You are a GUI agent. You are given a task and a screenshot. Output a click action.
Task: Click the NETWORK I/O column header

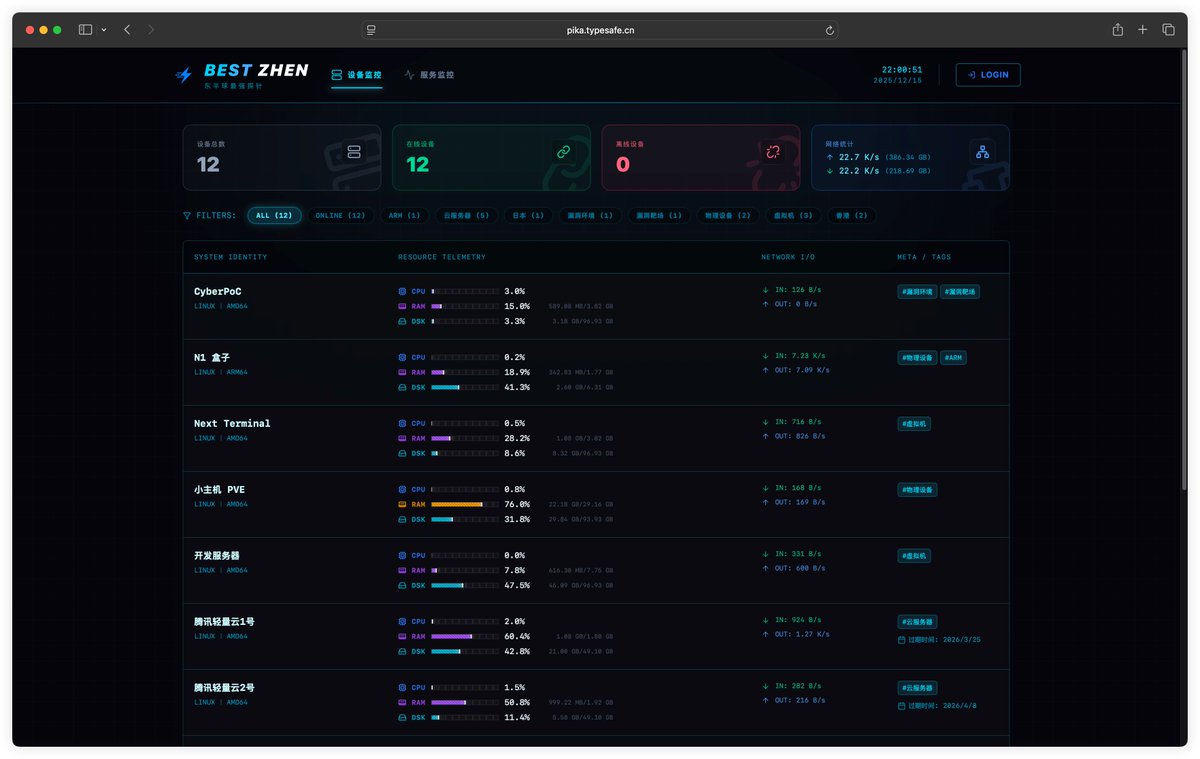pos(788,257)
